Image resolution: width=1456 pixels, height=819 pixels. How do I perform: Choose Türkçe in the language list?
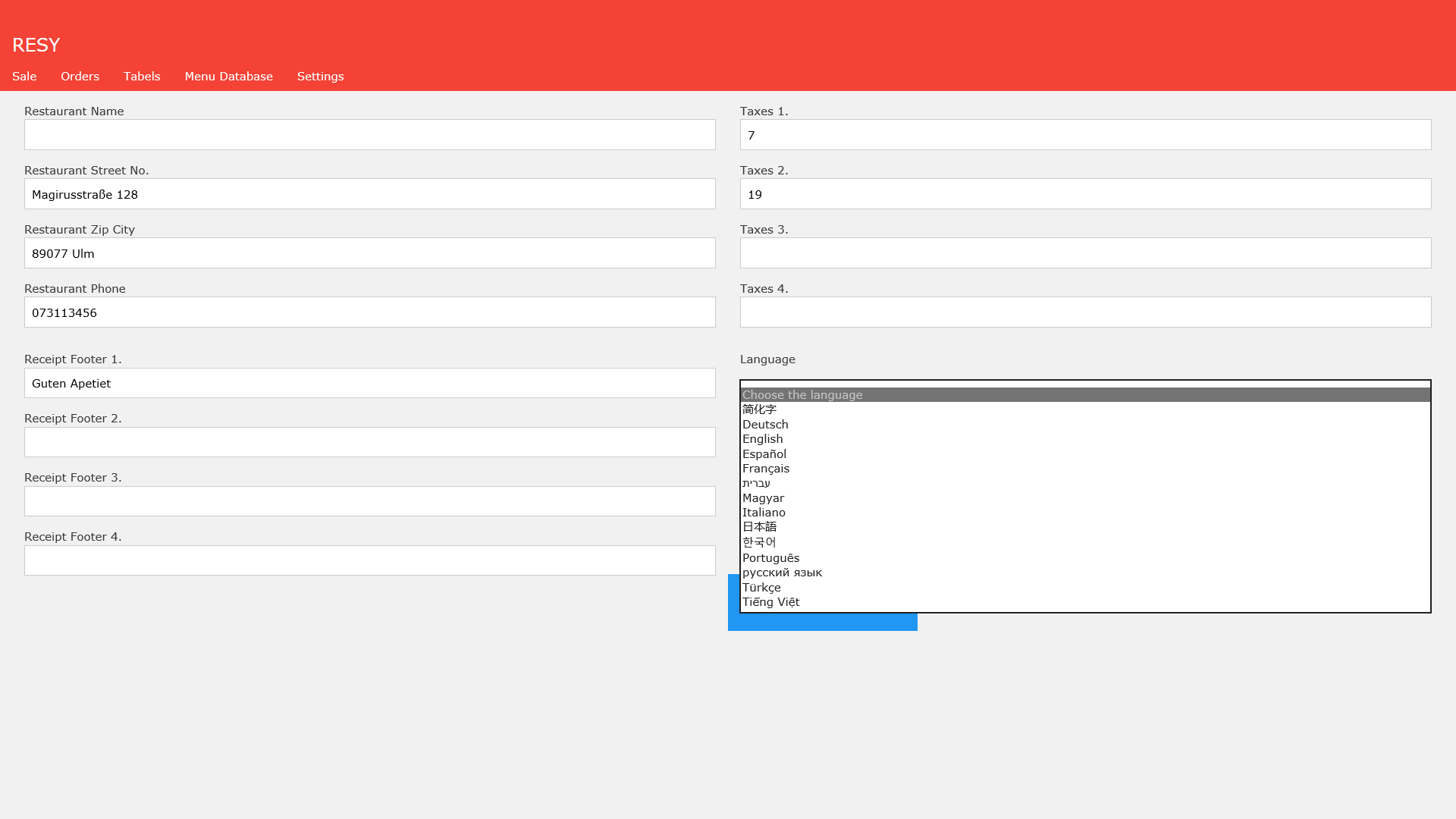pos(761,588)
